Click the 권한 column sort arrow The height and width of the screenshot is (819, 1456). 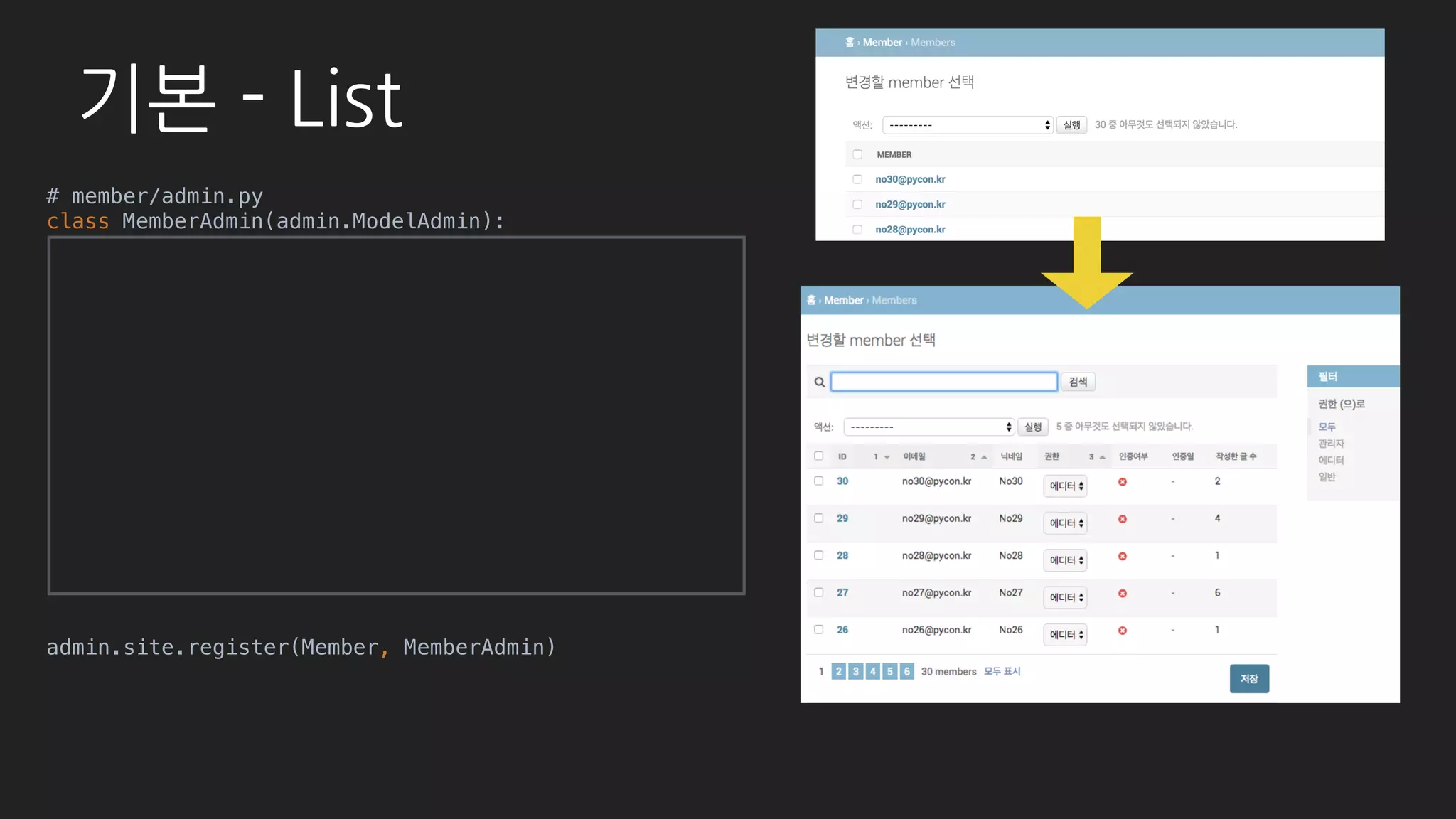1102,457
